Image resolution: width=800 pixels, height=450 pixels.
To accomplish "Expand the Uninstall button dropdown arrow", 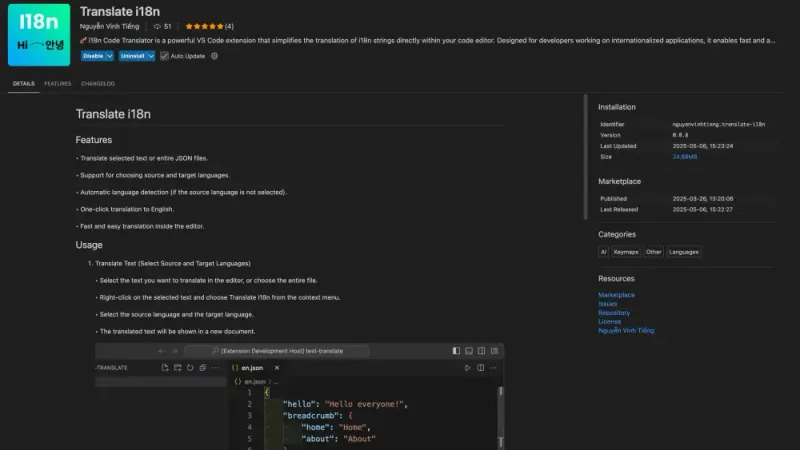I will [x=151, y=56].
